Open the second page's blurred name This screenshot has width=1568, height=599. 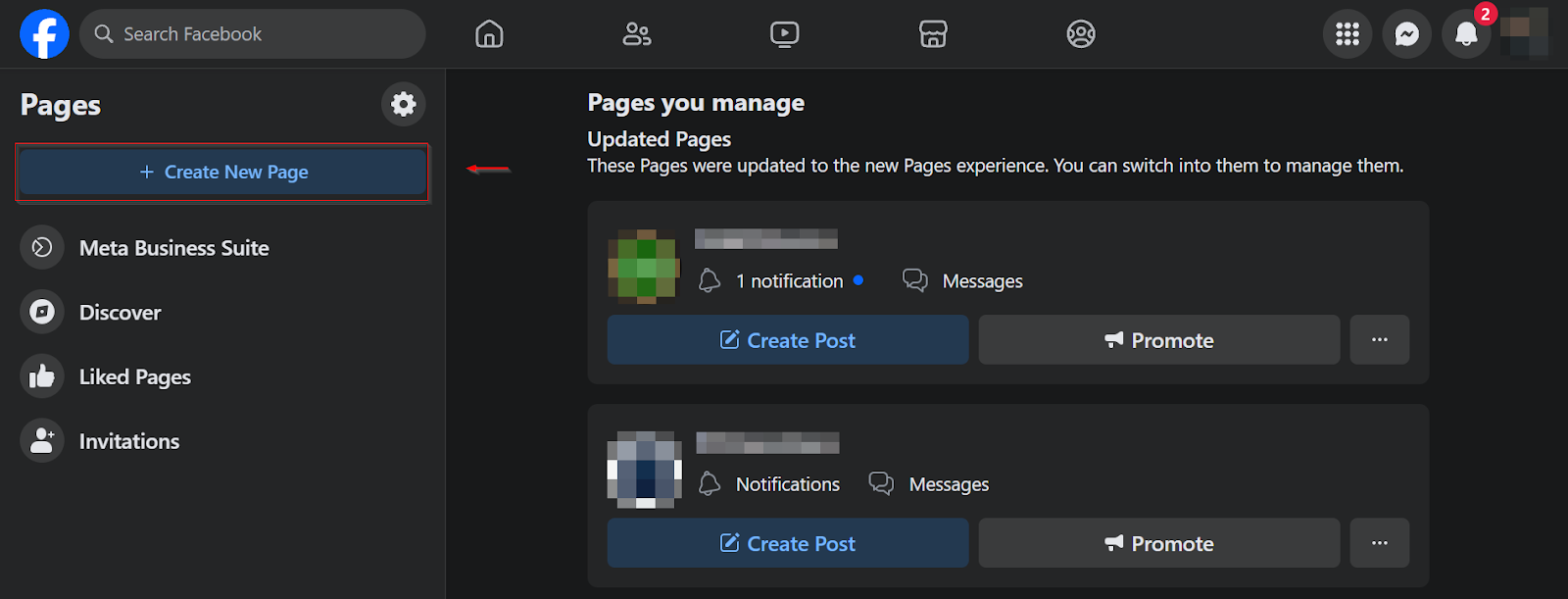(x=767, y=442)
